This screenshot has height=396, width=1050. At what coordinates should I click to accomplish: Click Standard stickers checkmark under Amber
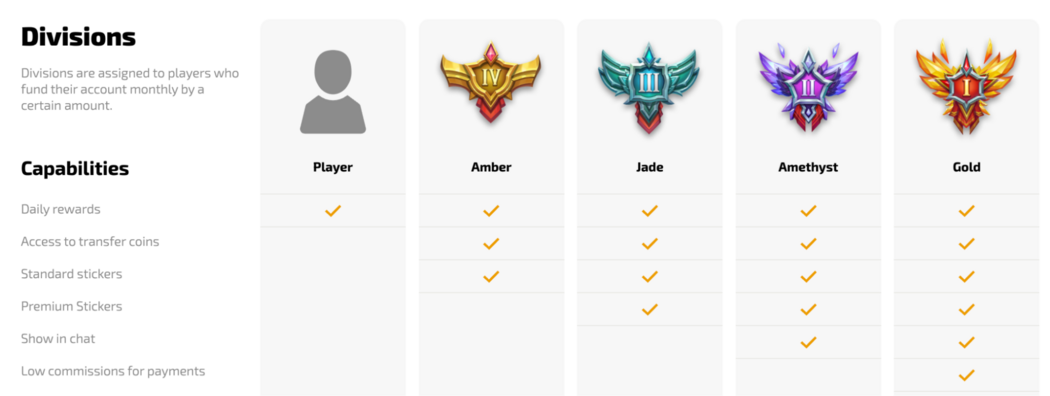coord(491,276)
